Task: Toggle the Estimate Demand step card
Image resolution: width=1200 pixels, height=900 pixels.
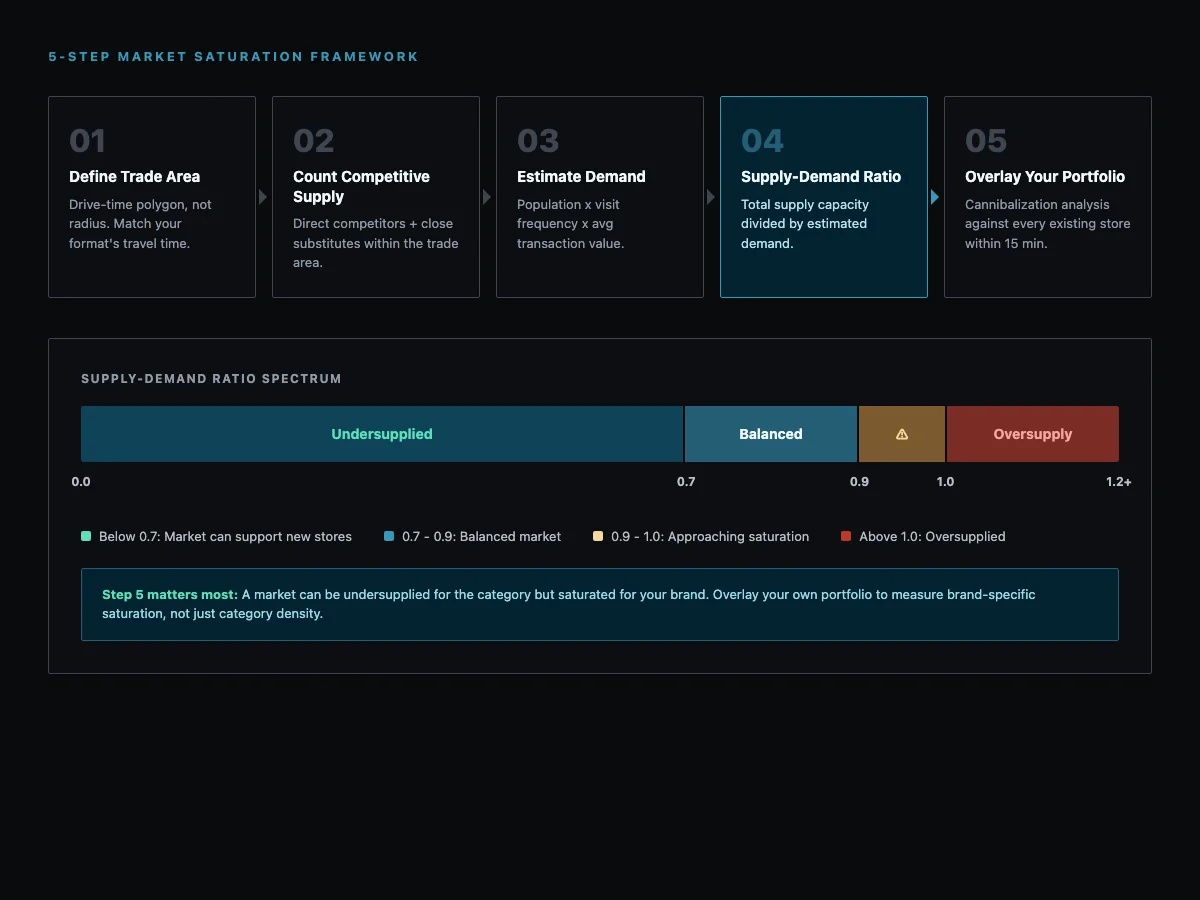Action: click(x=599, y=196)
